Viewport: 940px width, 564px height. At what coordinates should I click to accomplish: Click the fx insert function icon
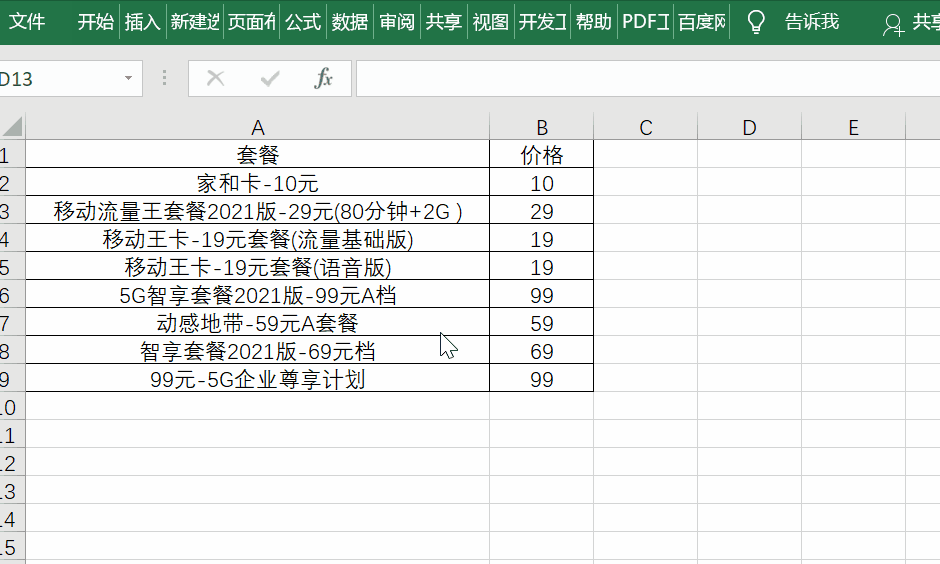pos(323,78)
